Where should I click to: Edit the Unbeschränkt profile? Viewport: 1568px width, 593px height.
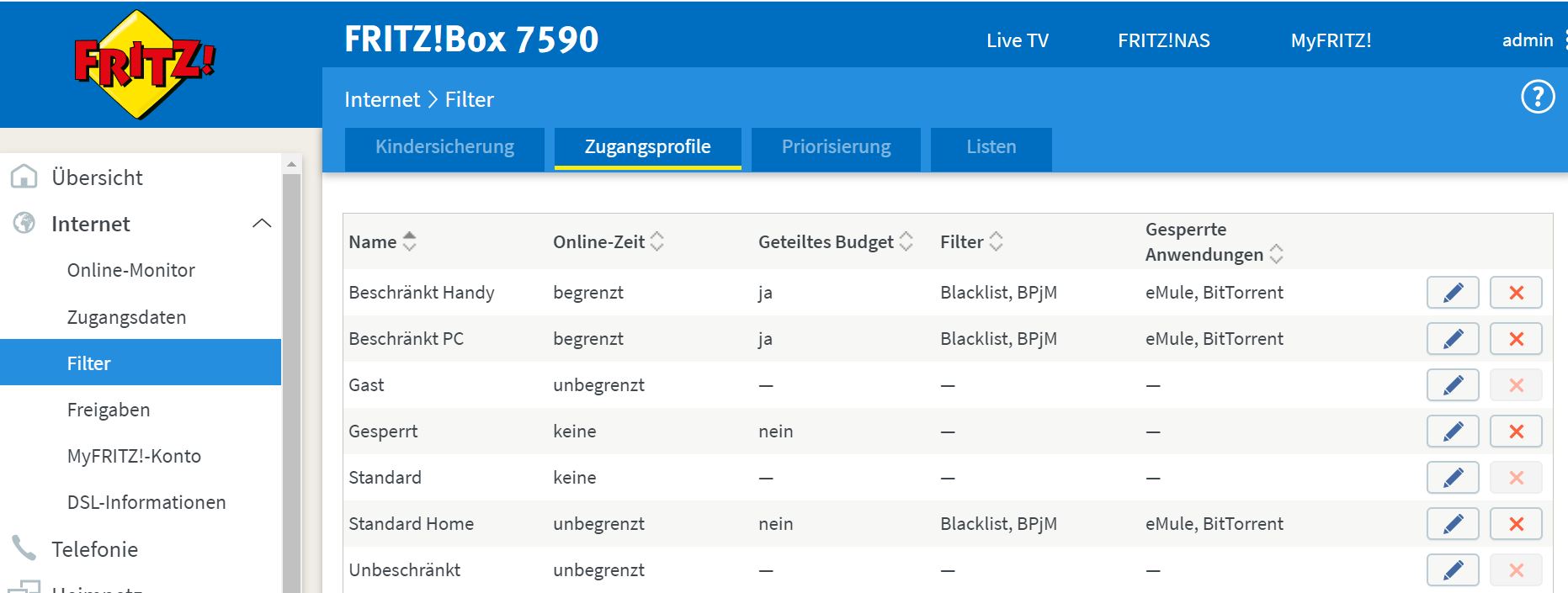1453,570
